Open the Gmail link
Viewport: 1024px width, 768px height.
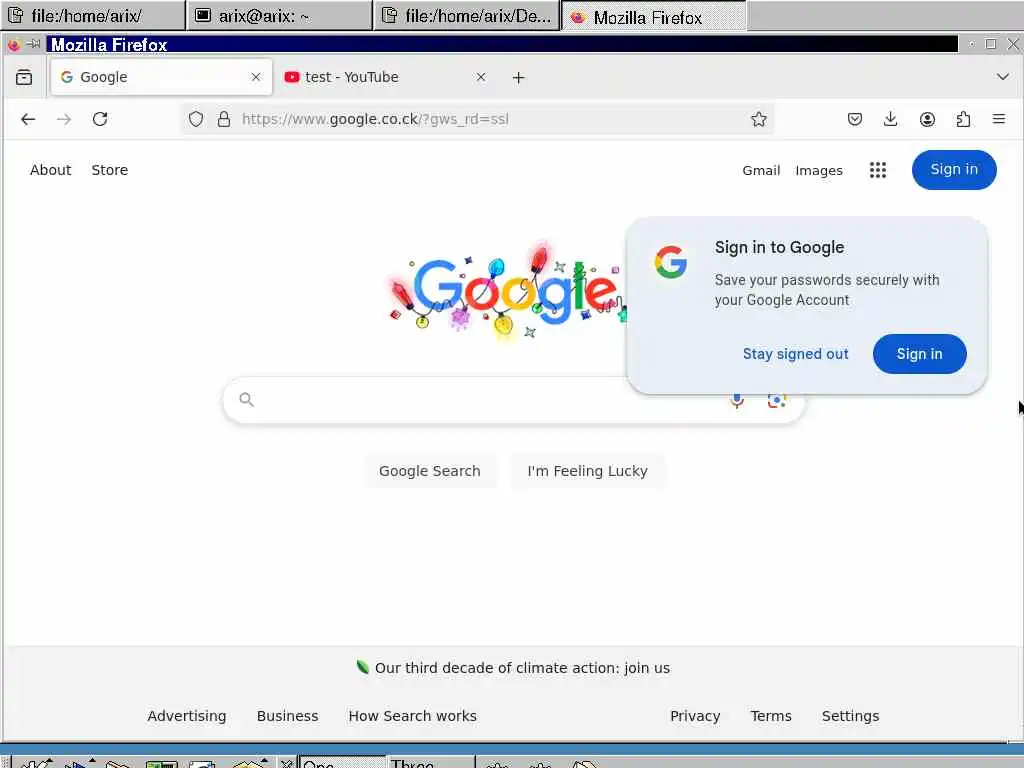click(x=761, y=170)
